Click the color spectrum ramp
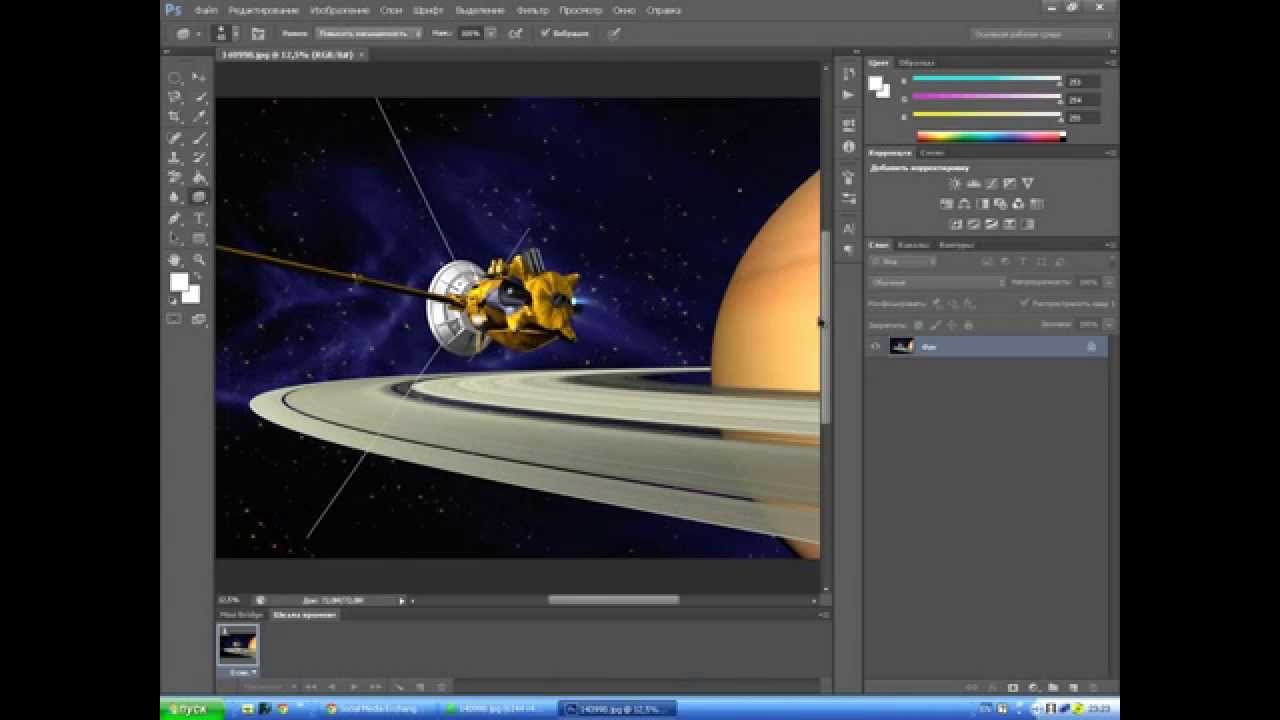1280x720 pixels. coord(991,136)
